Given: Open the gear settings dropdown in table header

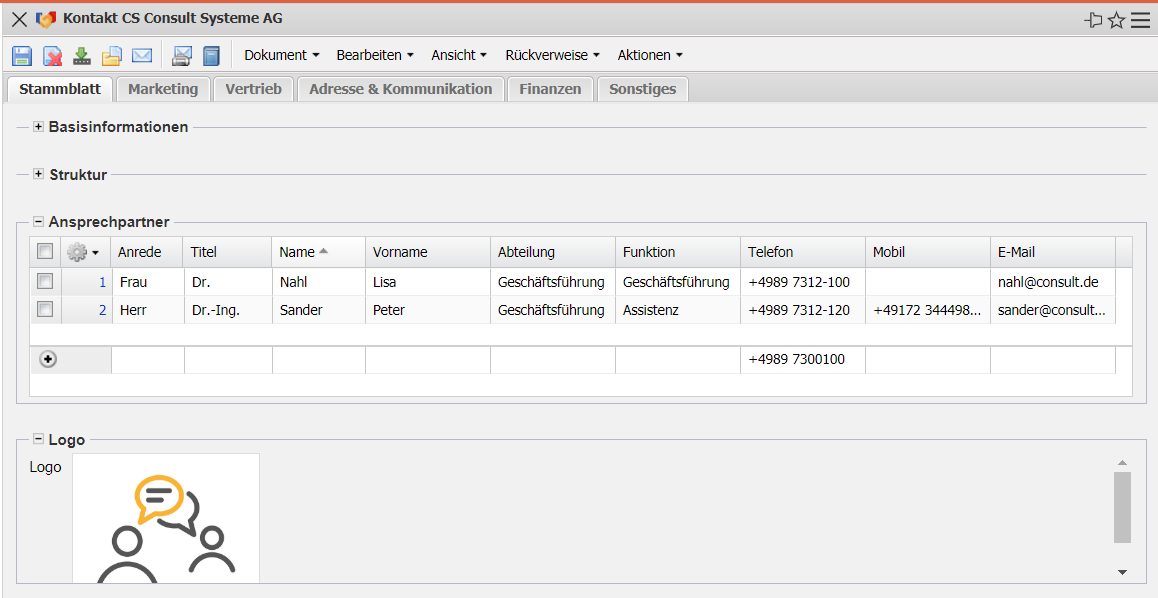Looking at the screenshot, I should pos(82,253).
